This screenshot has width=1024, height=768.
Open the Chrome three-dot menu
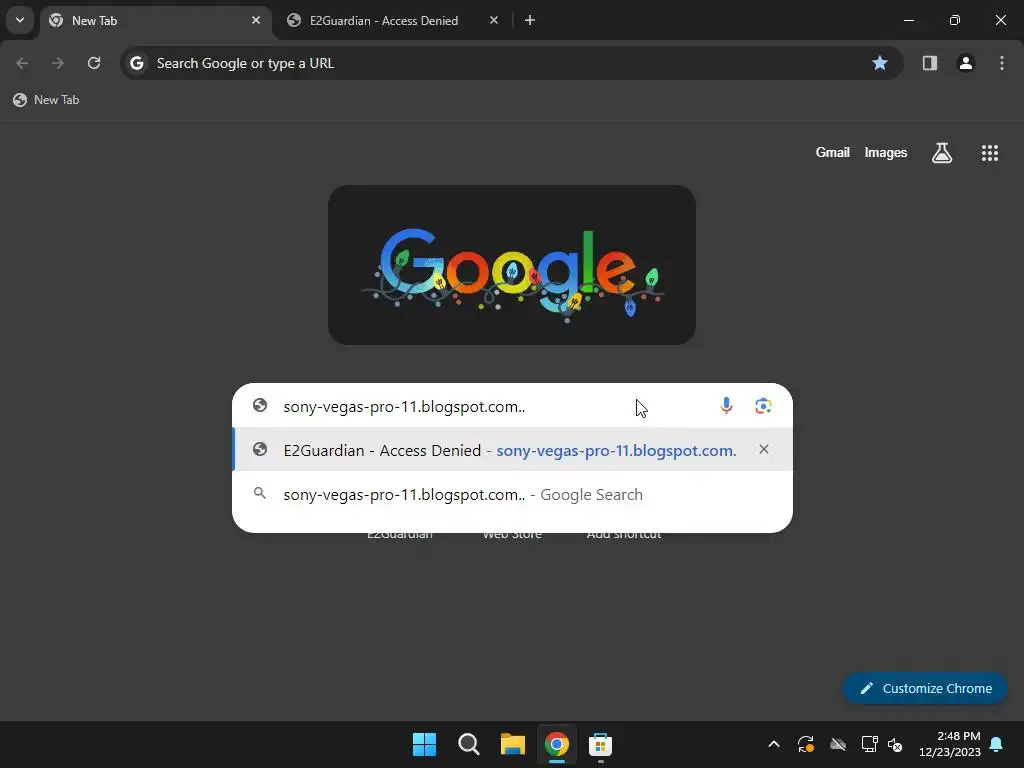1002,63
